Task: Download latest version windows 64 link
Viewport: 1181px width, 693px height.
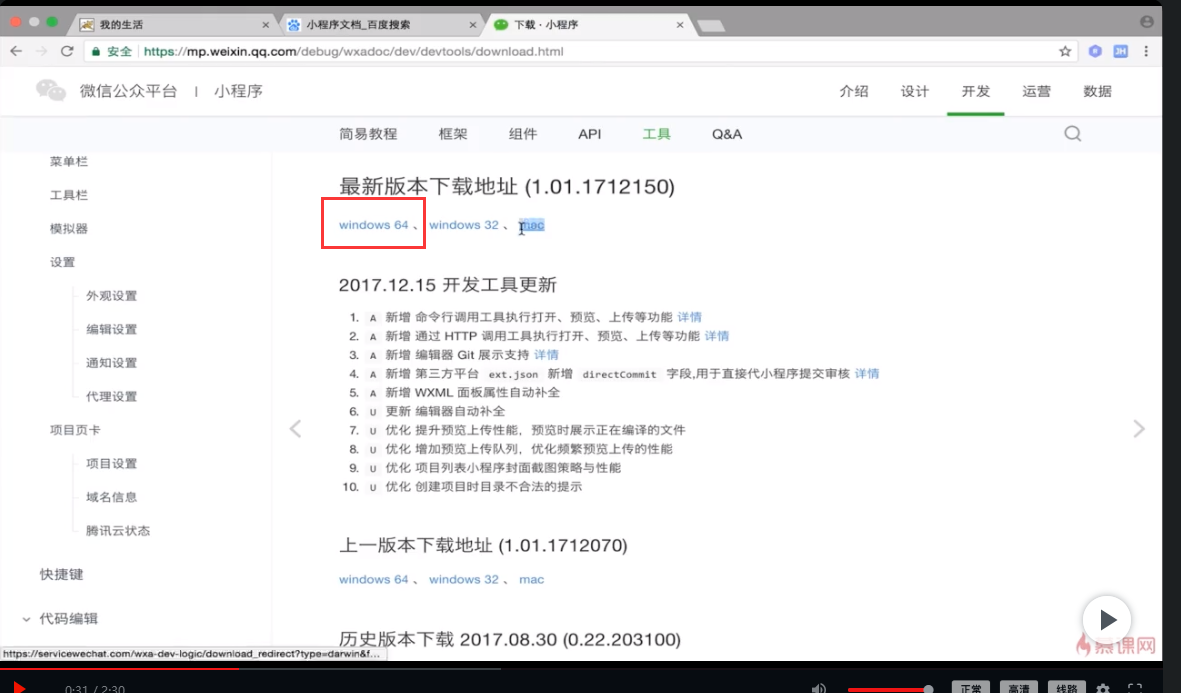Action: coord(374,224)
